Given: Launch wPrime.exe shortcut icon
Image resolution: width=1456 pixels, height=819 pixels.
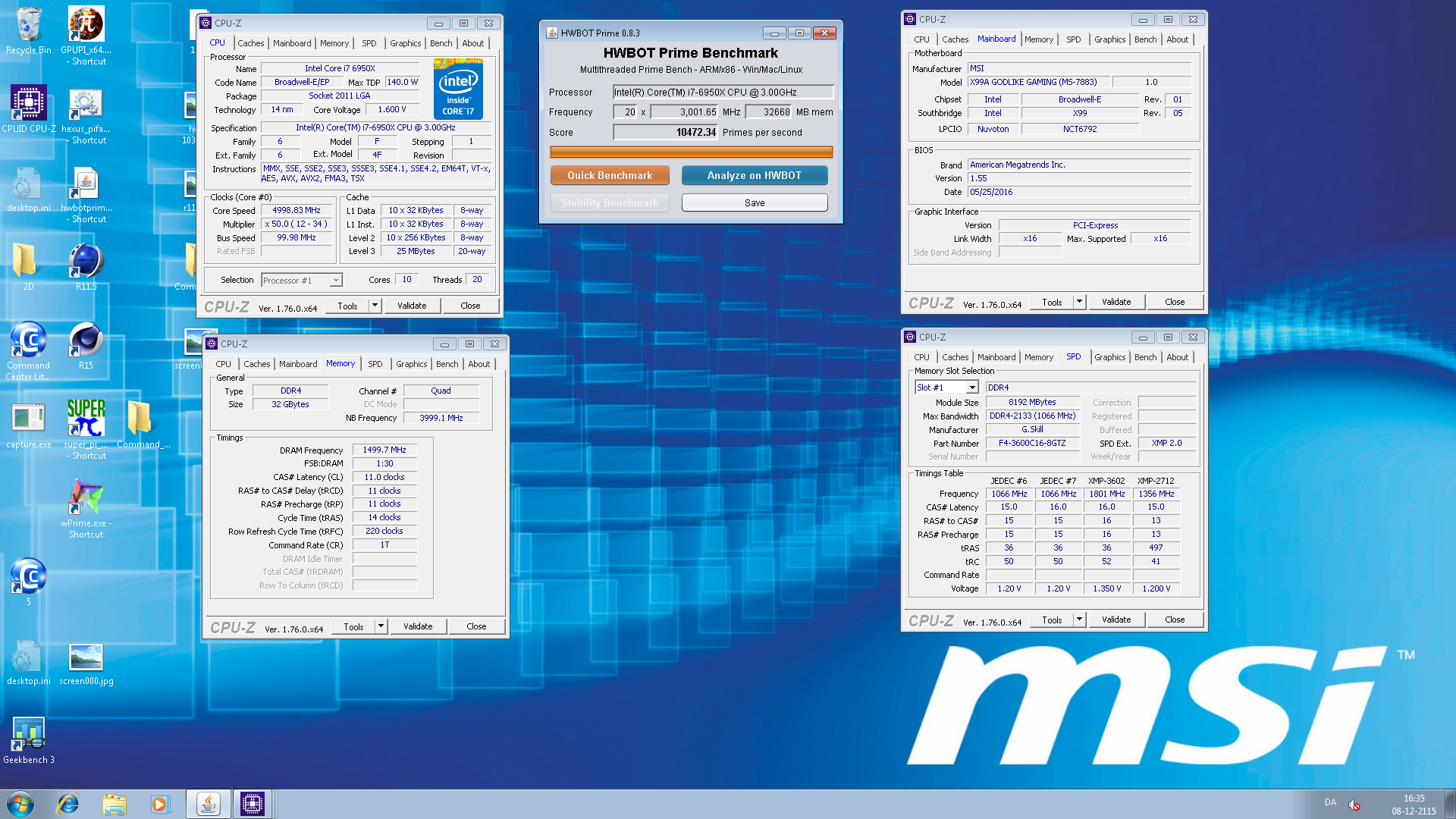Looking at the screenshot, I should click(86, 509).
